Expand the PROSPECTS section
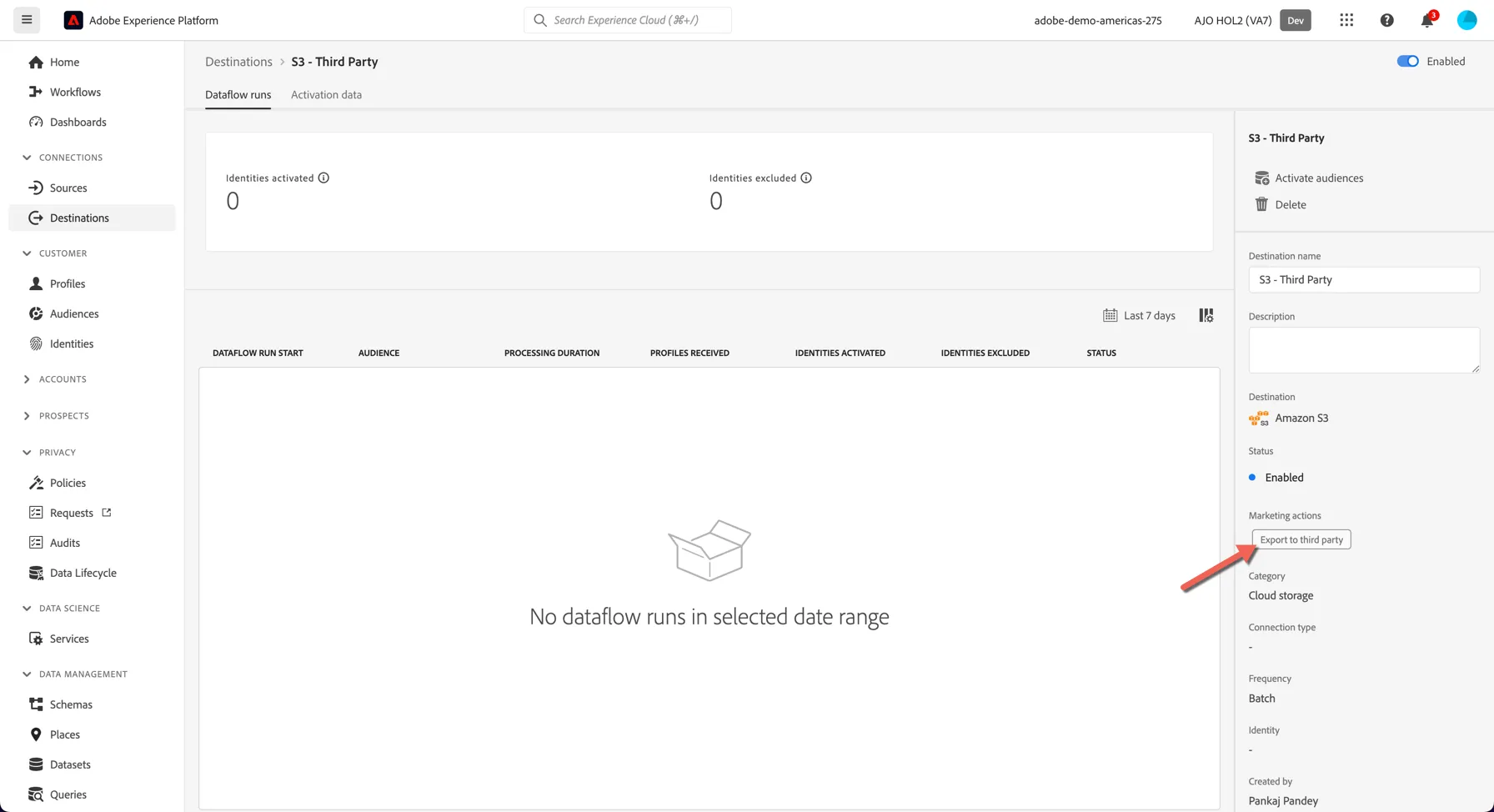The image size is (1494, 812). coord(56,416)
